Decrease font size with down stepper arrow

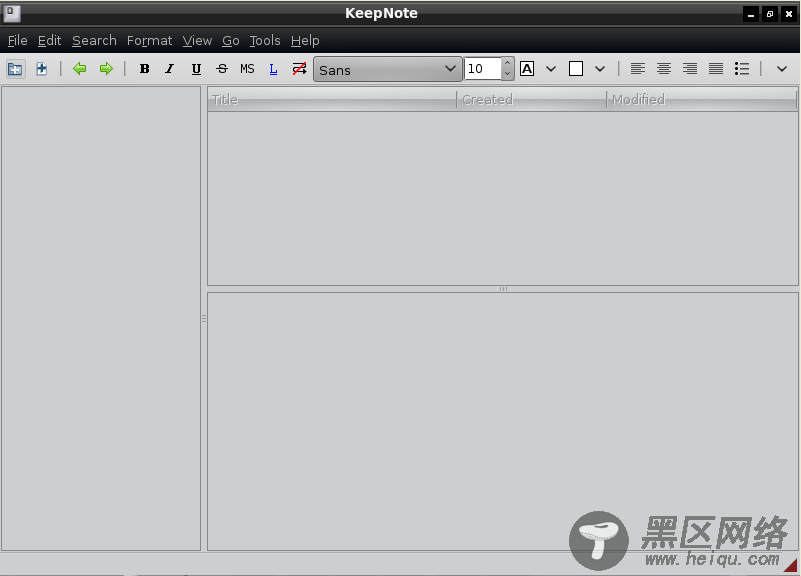pyautogui.click(x=507, y=74)
